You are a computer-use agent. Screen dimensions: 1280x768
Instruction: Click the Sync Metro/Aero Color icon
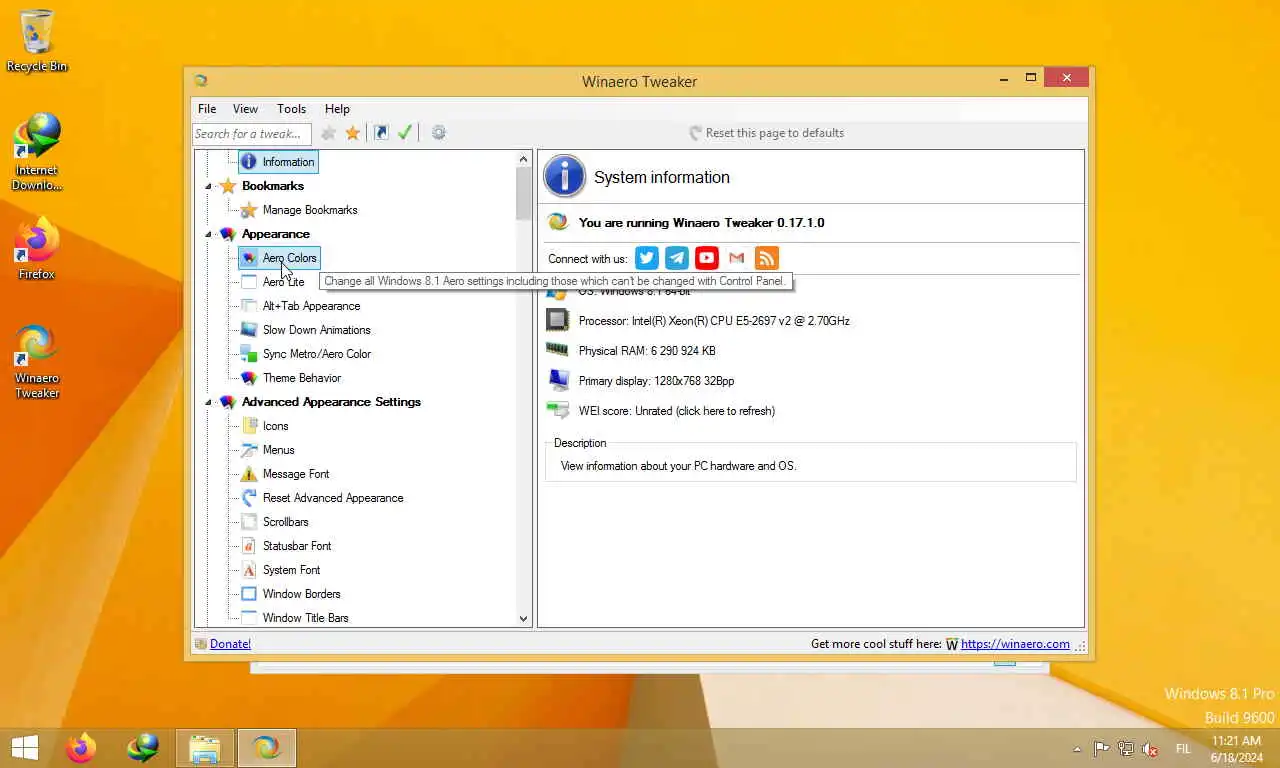point(249,354)
